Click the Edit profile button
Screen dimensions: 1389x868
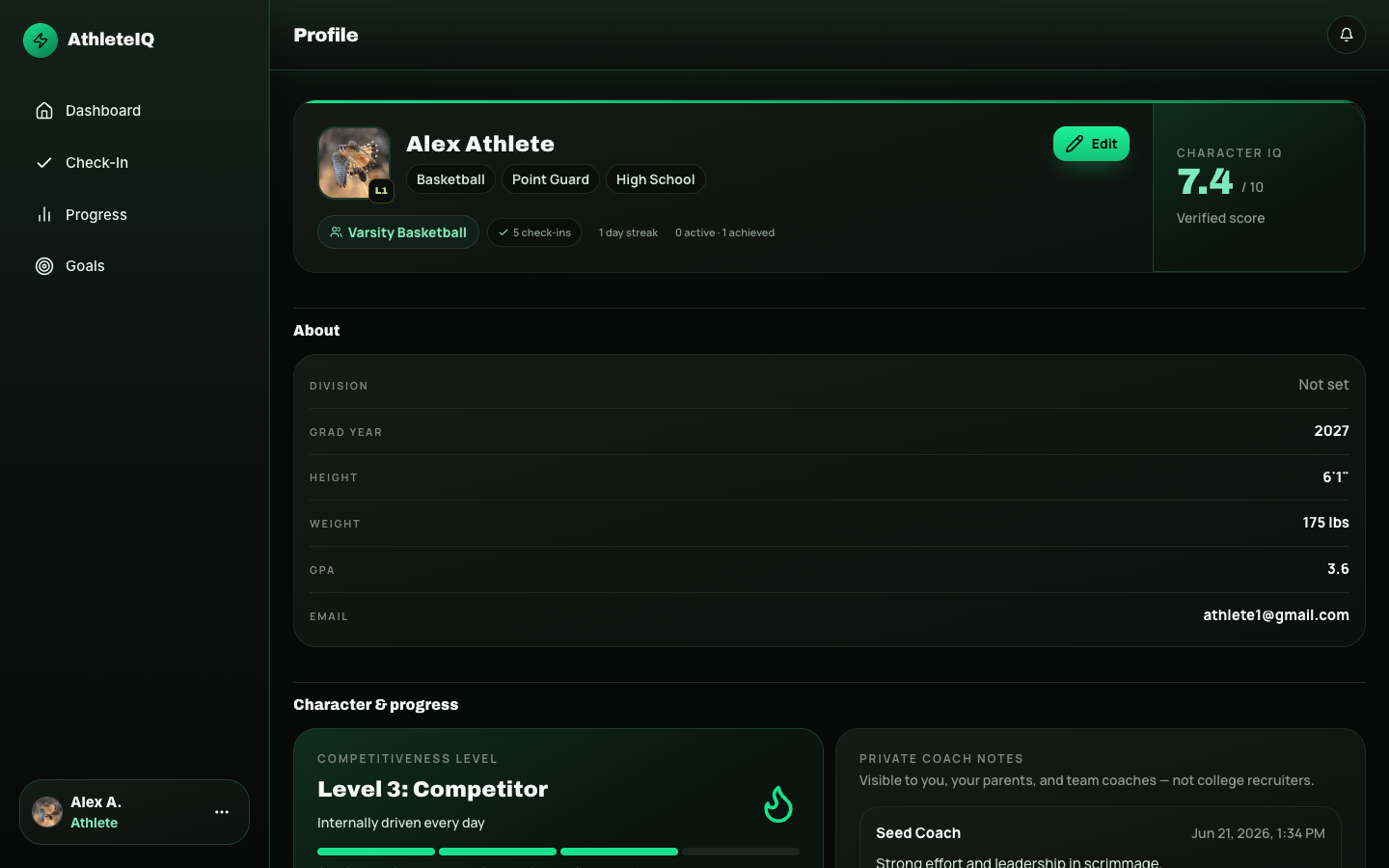click(x=1091, y=144)
